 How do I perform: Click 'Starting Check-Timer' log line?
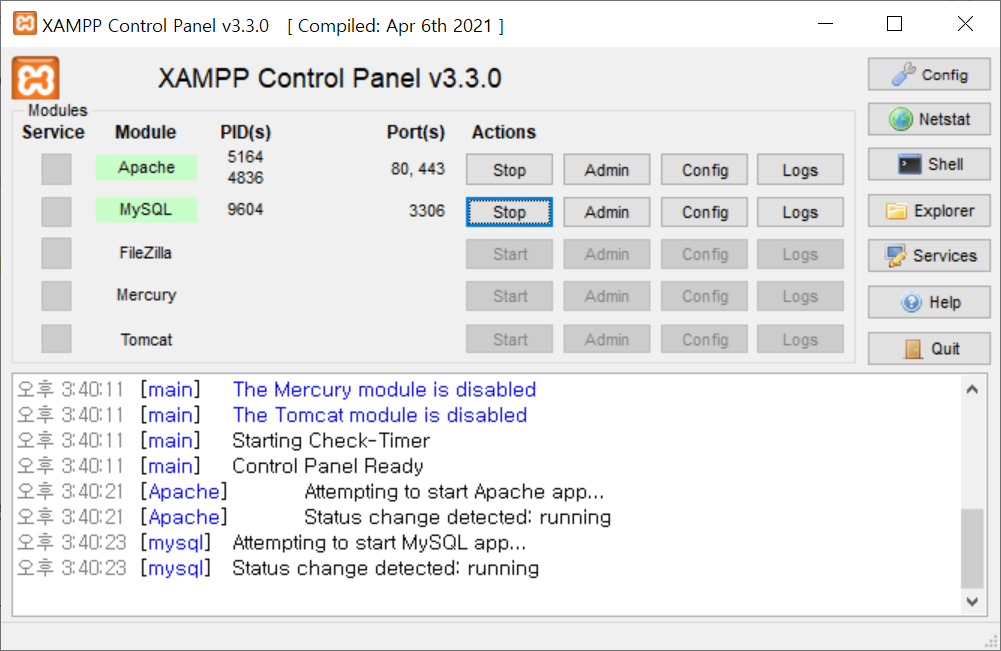(x=331, y=440)
